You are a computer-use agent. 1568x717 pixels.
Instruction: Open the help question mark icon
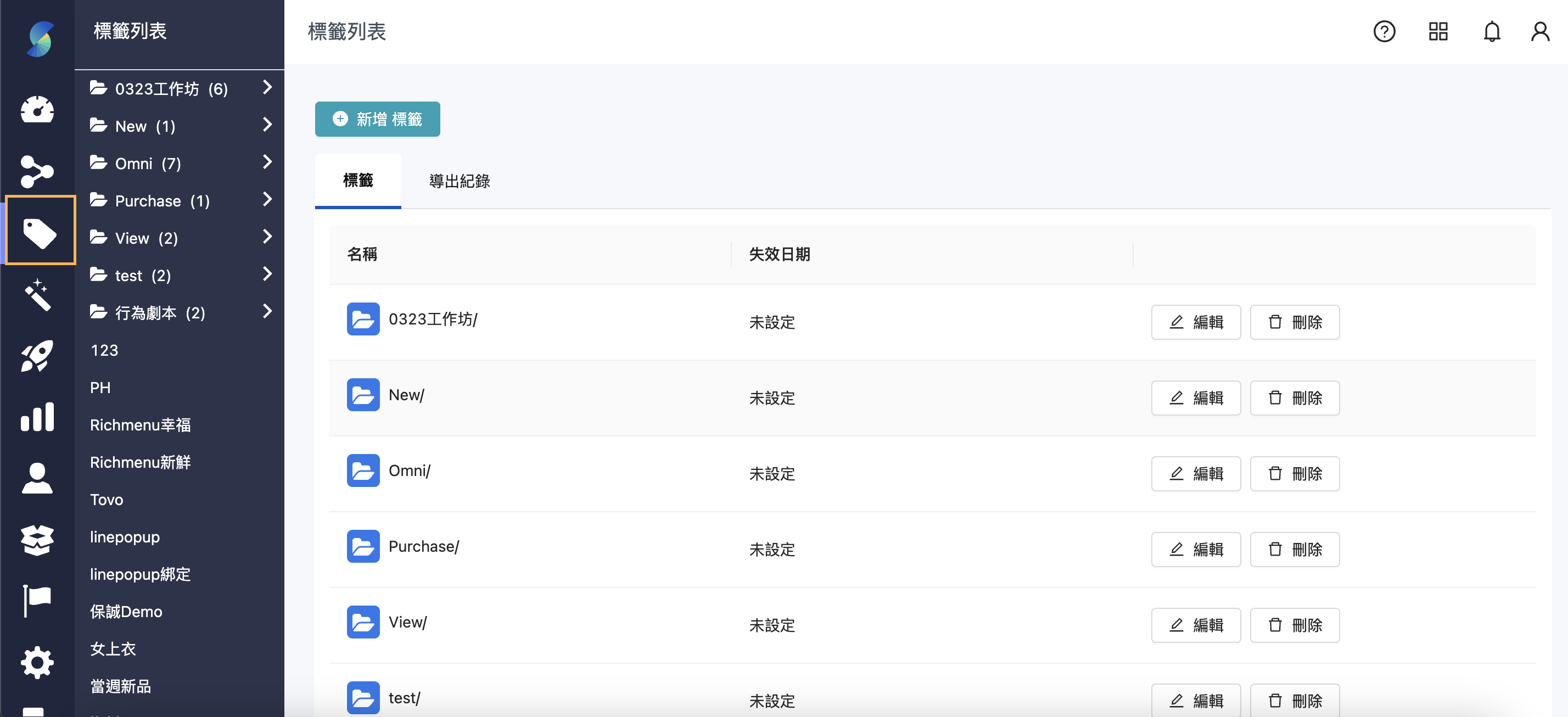tap(1384, 32)
